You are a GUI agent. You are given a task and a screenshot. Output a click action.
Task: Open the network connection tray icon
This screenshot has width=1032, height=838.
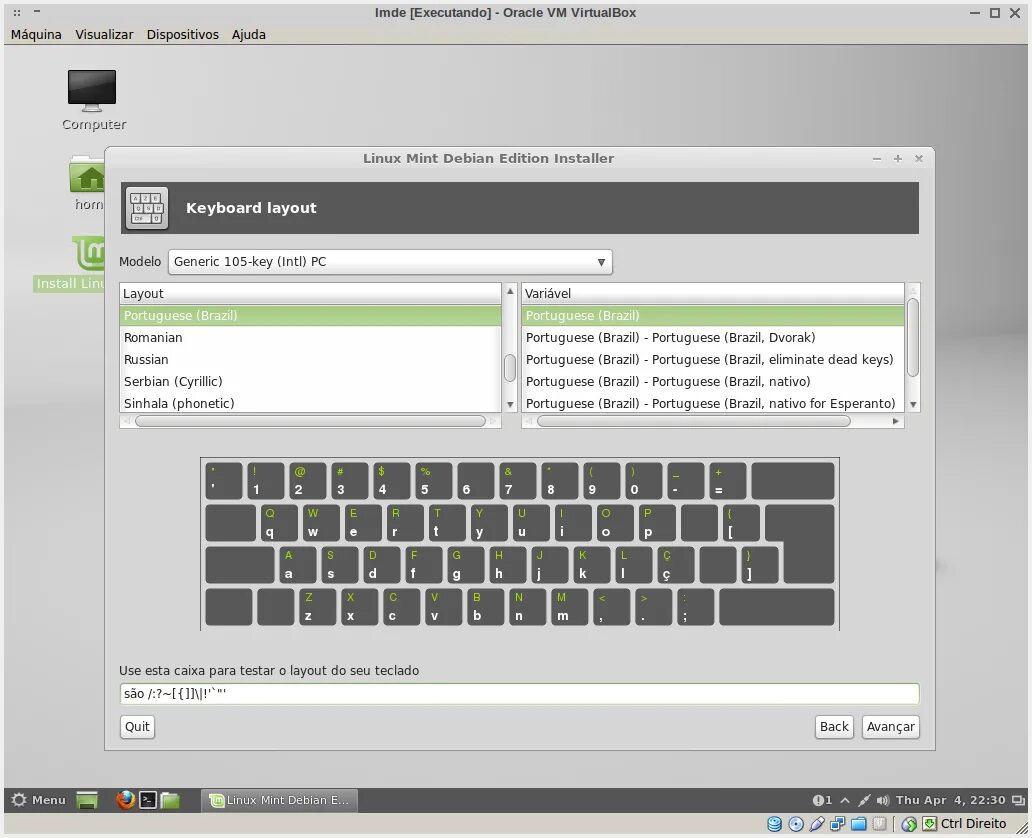pyautogui.click(x=864, y=800)
